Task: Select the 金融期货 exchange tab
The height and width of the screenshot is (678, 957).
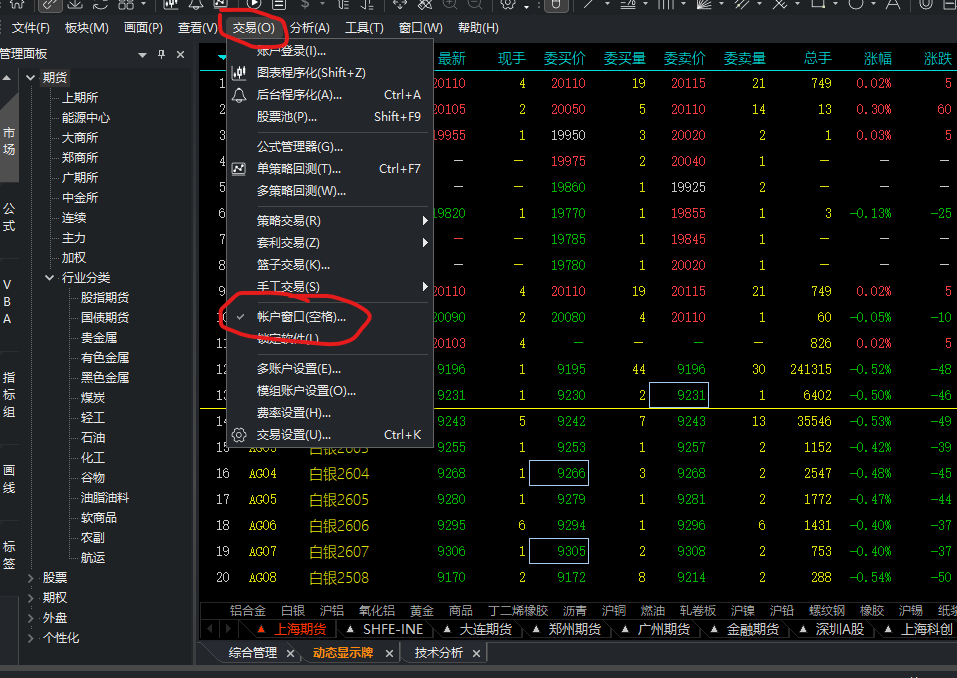Action: coord(753,629)
